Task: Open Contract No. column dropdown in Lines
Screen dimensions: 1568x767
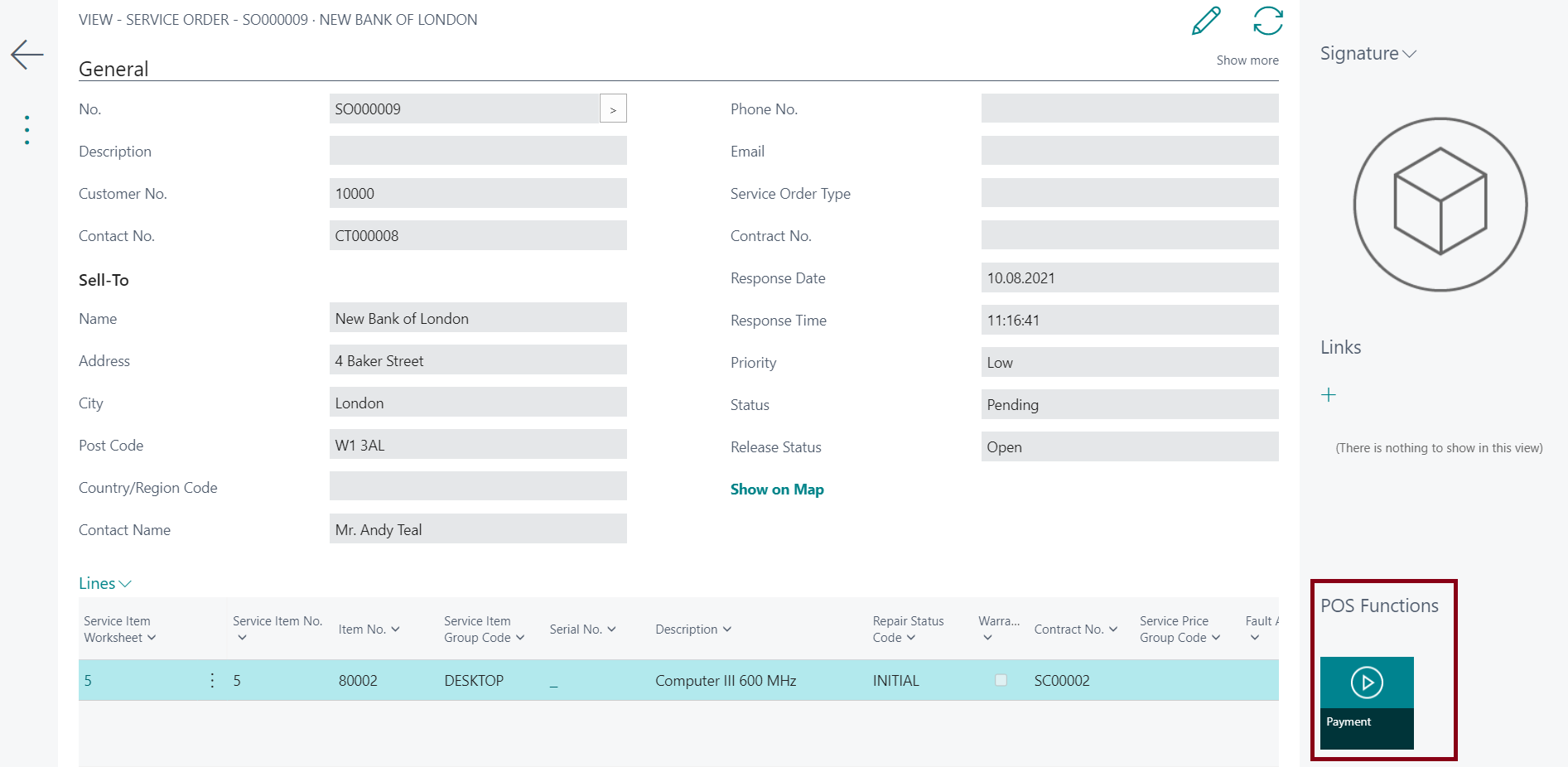Action: [x=1113, y=630]
